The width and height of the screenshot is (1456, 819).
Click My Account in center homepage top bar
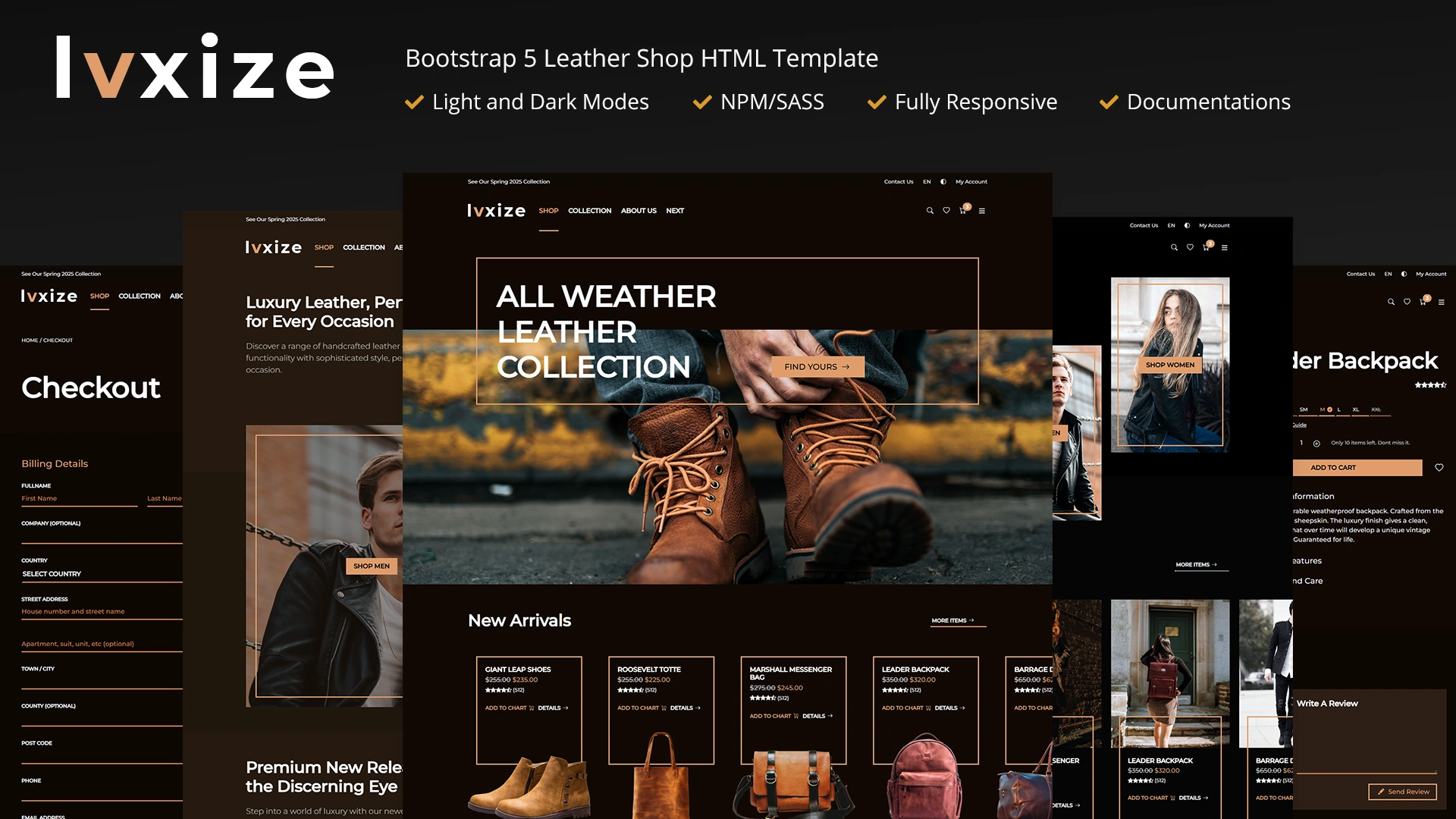[x=971, y=182]
